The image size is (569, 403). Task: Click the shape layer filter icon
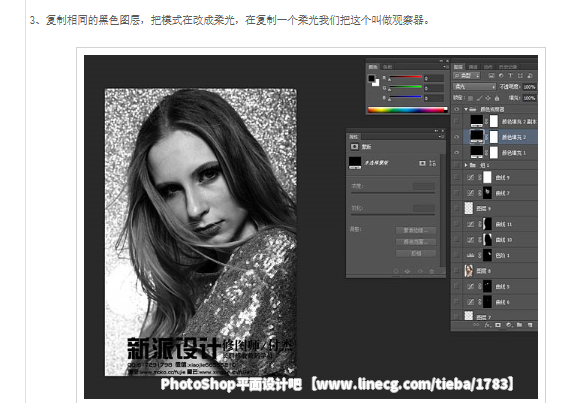pyautogui.click(x=520, y=75)
